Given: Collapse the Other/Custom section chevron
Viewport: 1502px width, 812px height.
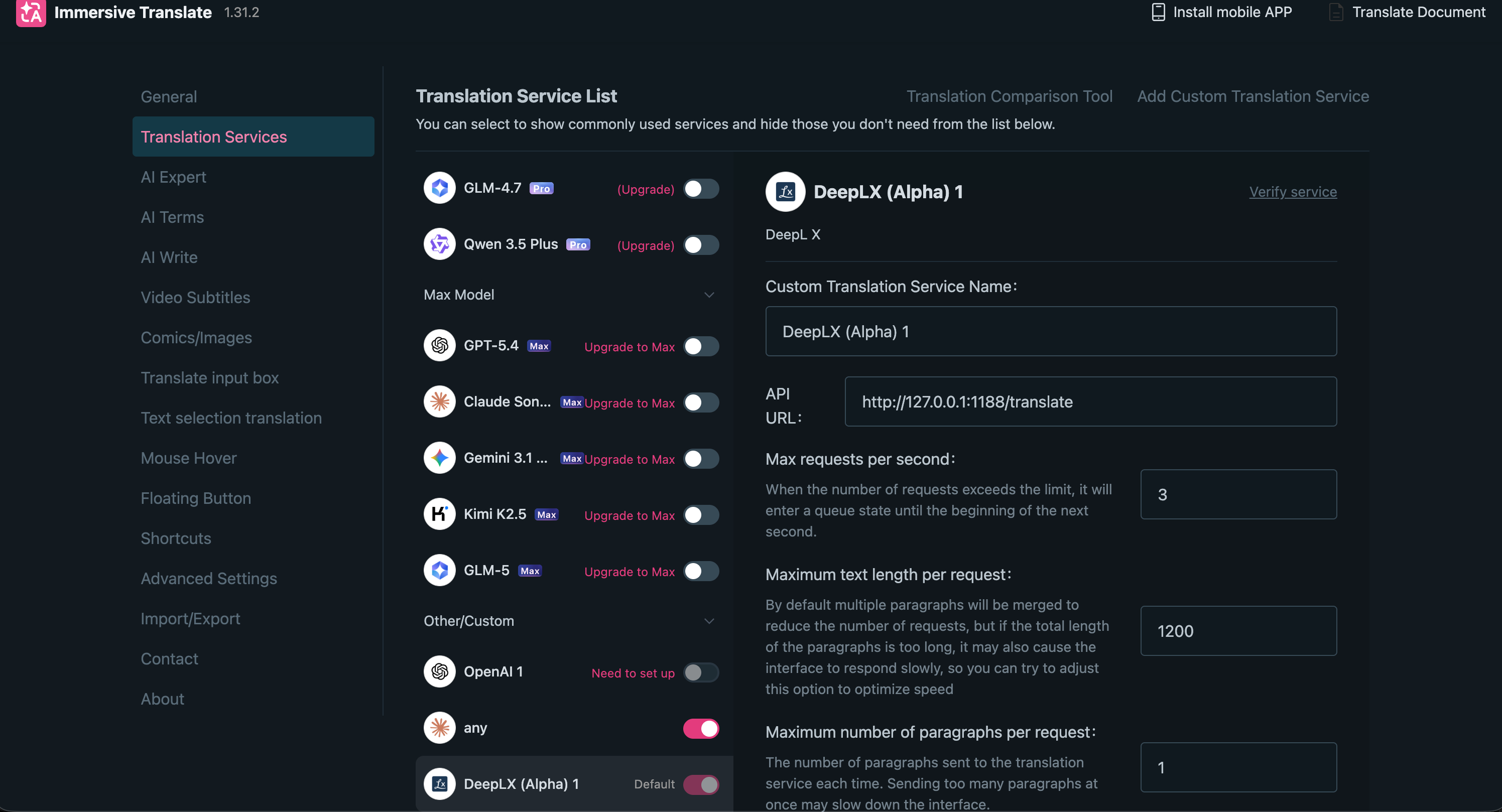Looking at the screenshot, I should point(709,621).
